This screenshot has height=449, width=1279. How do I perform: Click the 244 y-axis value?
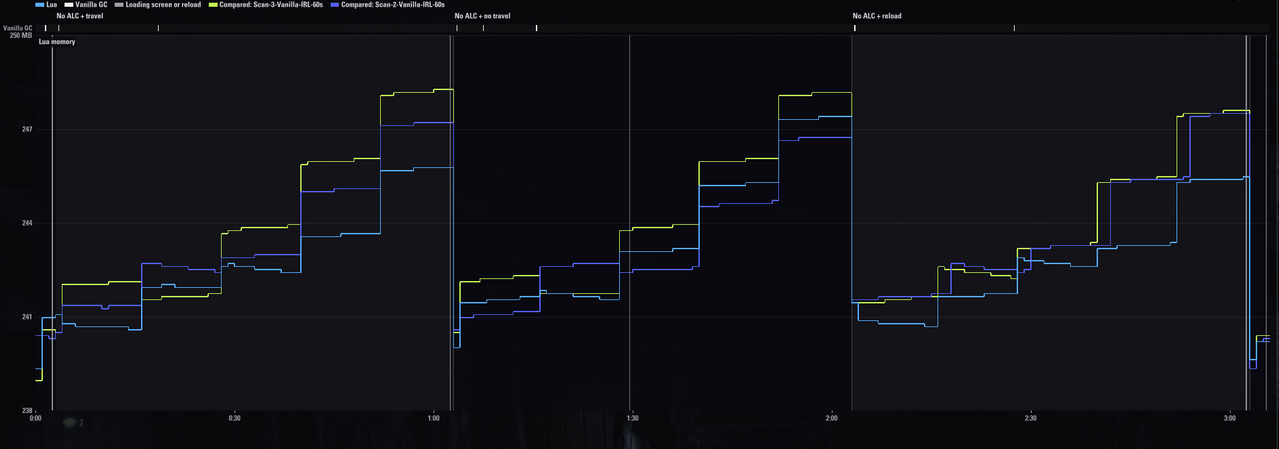pyautogui.click(x=26, y=223)
